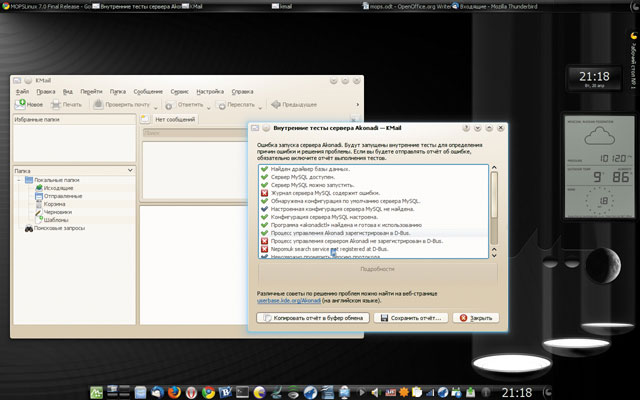Click the test list vertical scrollbar thumb
The image size is (640, 400).
(494, 195)
